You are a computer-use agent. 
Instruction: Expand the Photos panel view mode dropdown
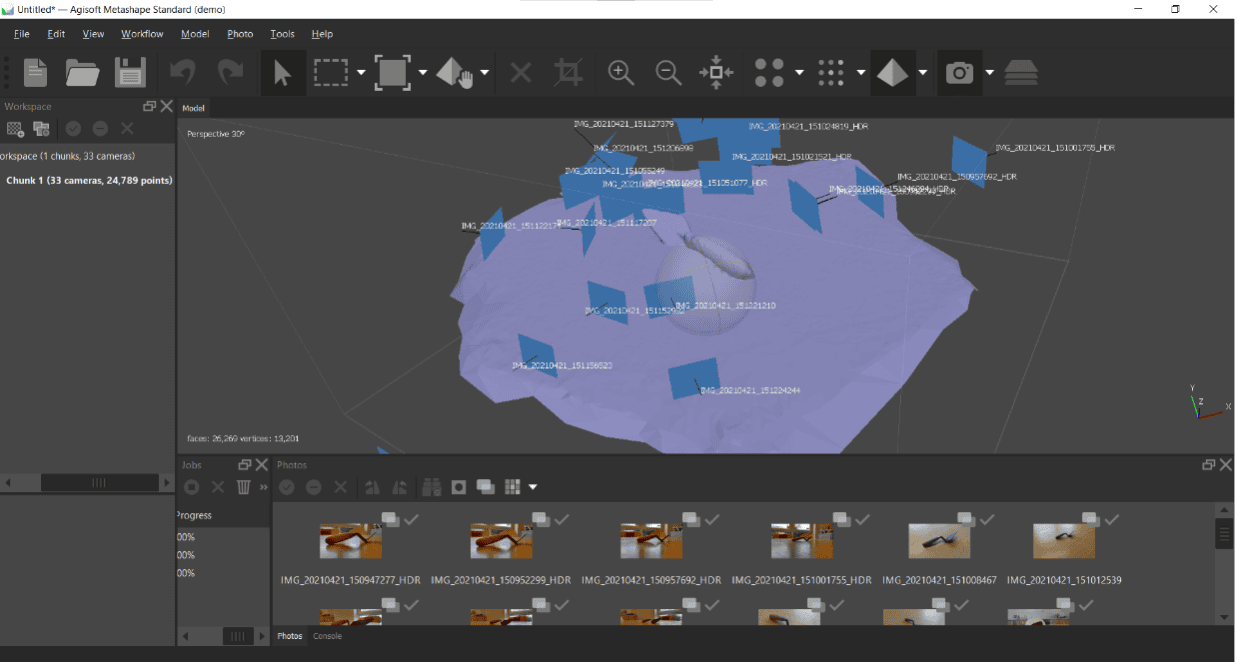click(x=533, y=487)
